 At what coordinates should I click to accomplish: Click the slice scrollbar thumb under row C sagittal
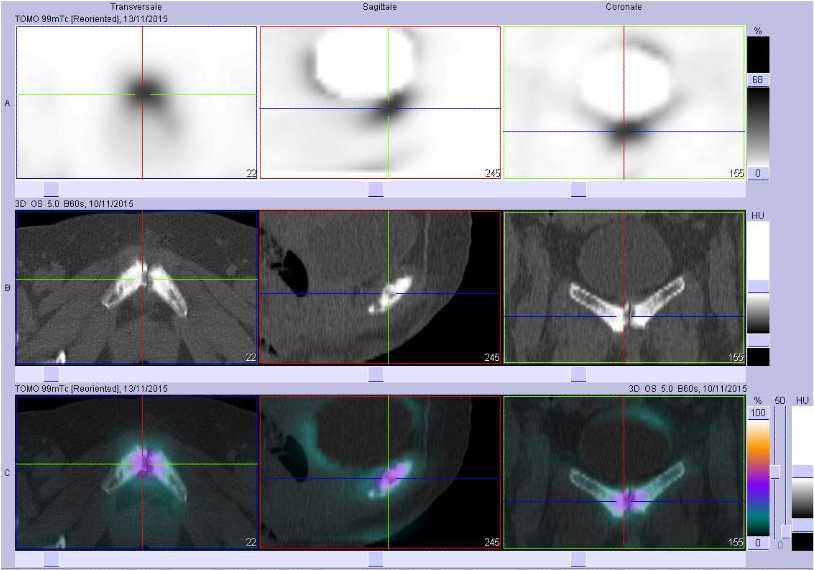click(x=375, y=560)
